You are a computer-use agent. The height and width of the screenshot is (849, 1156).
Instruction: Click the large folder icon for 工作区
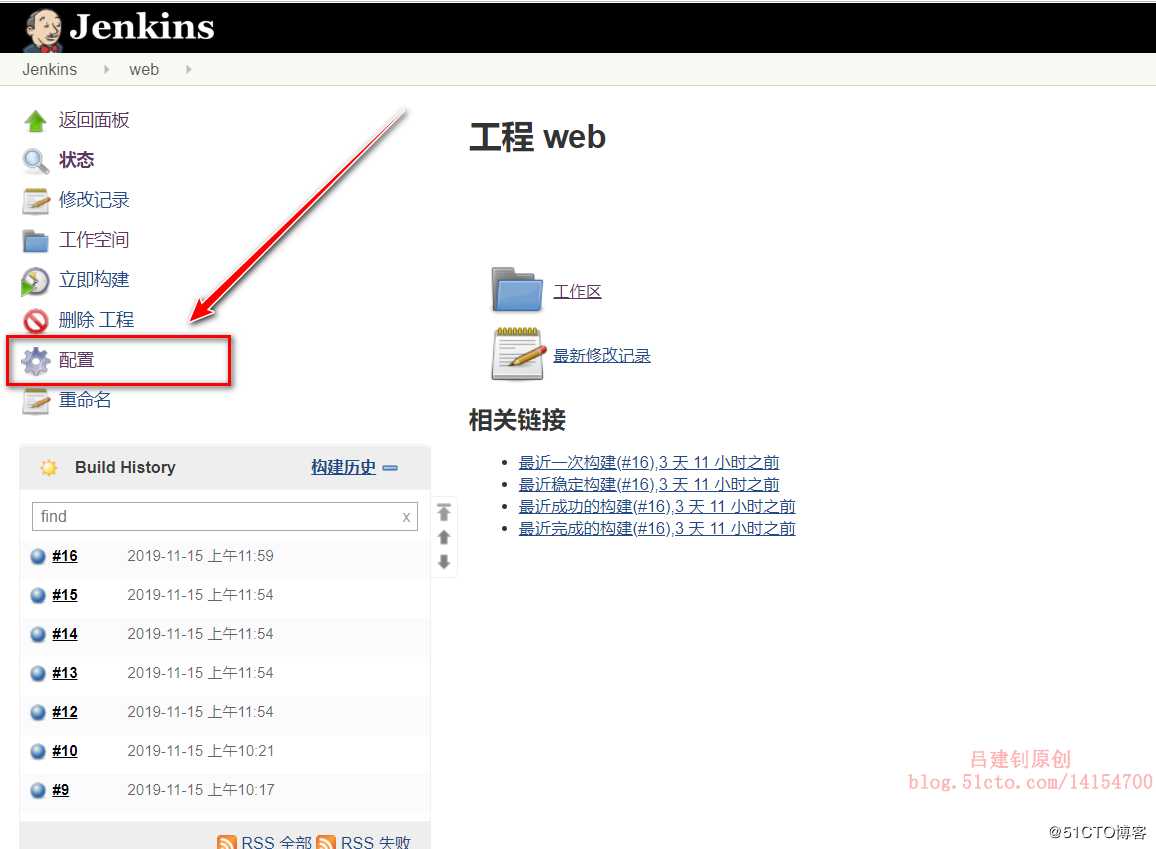coord(517,290)
